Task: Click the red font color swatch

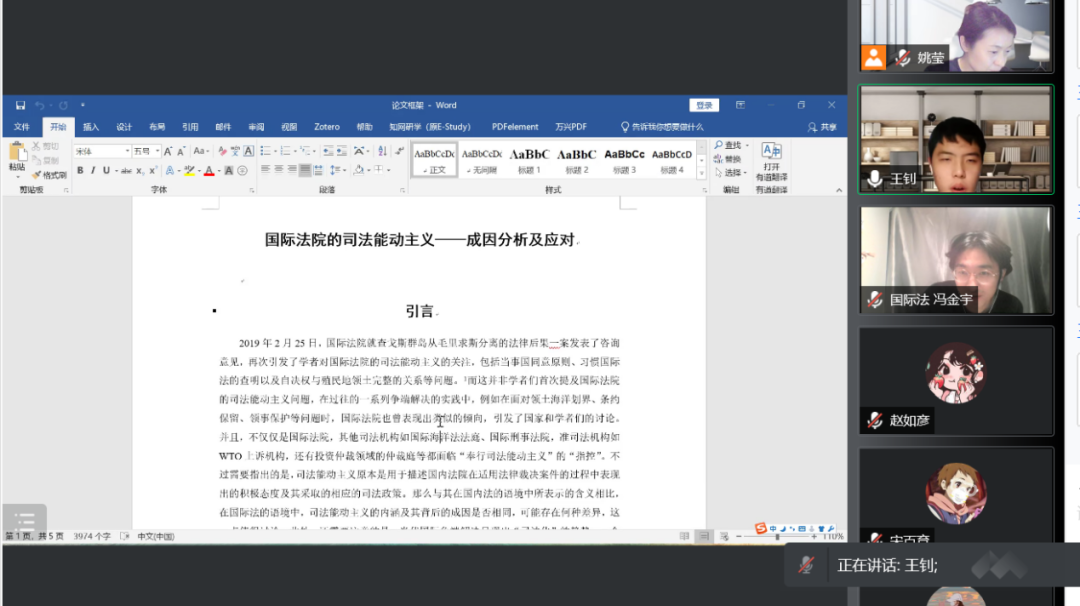Action: [x=209, y=171]
